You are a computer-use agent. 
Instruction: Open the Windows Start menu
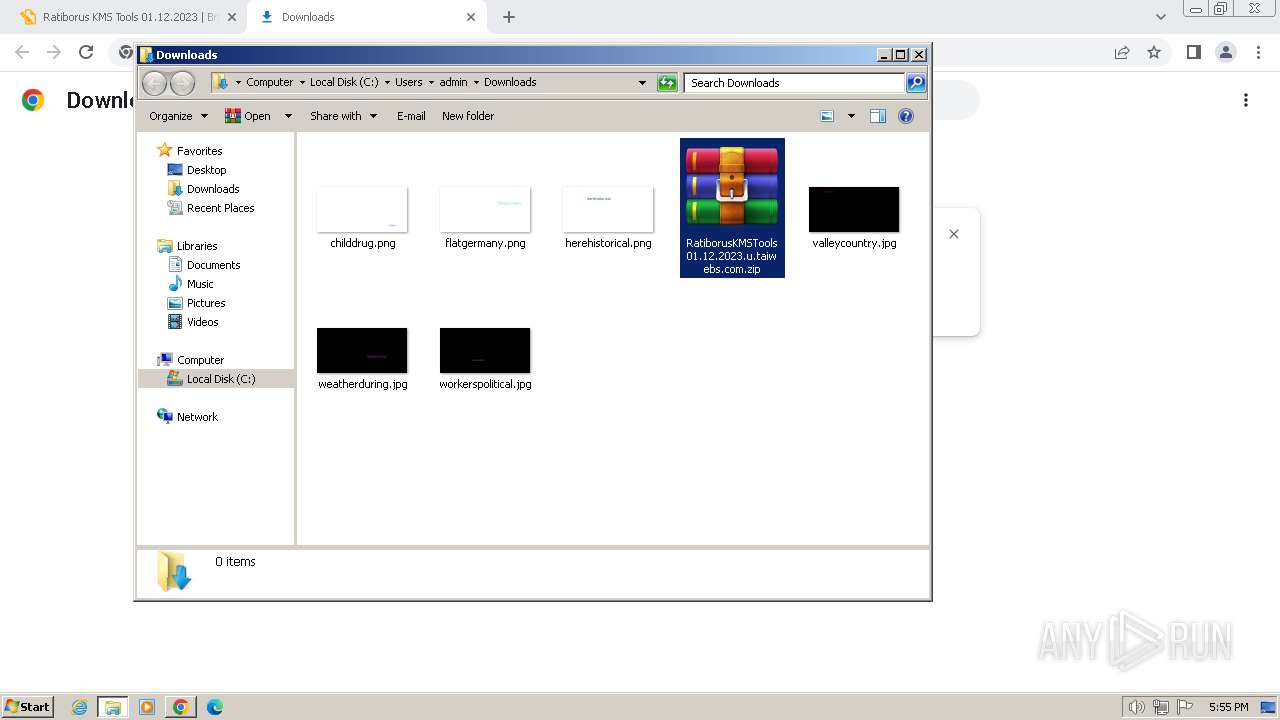(28, 706)
